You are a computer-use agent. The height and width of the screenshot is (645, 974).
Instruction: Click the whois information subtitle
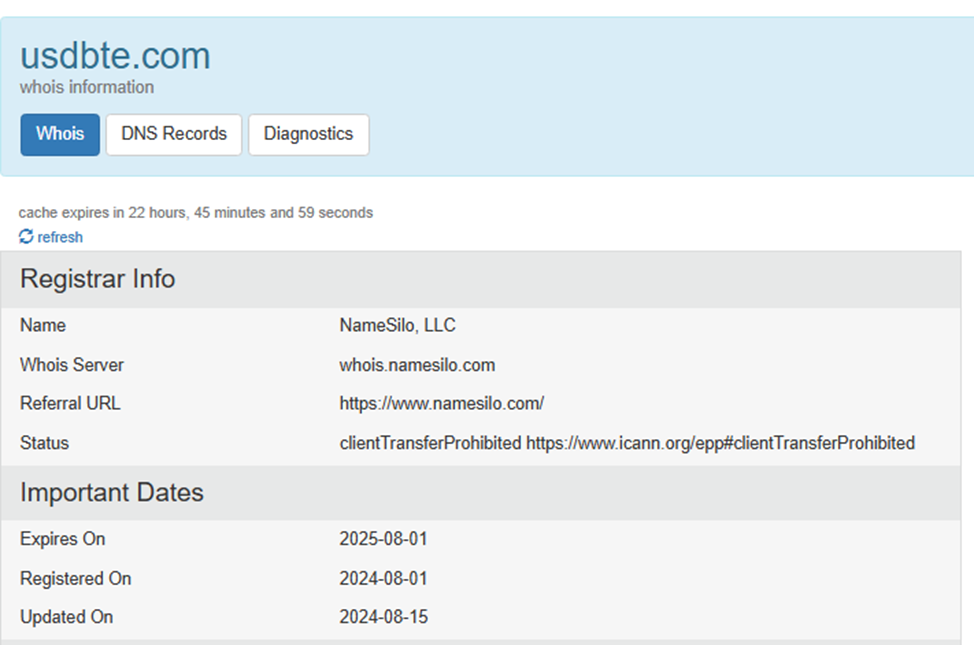coord(87,87)
